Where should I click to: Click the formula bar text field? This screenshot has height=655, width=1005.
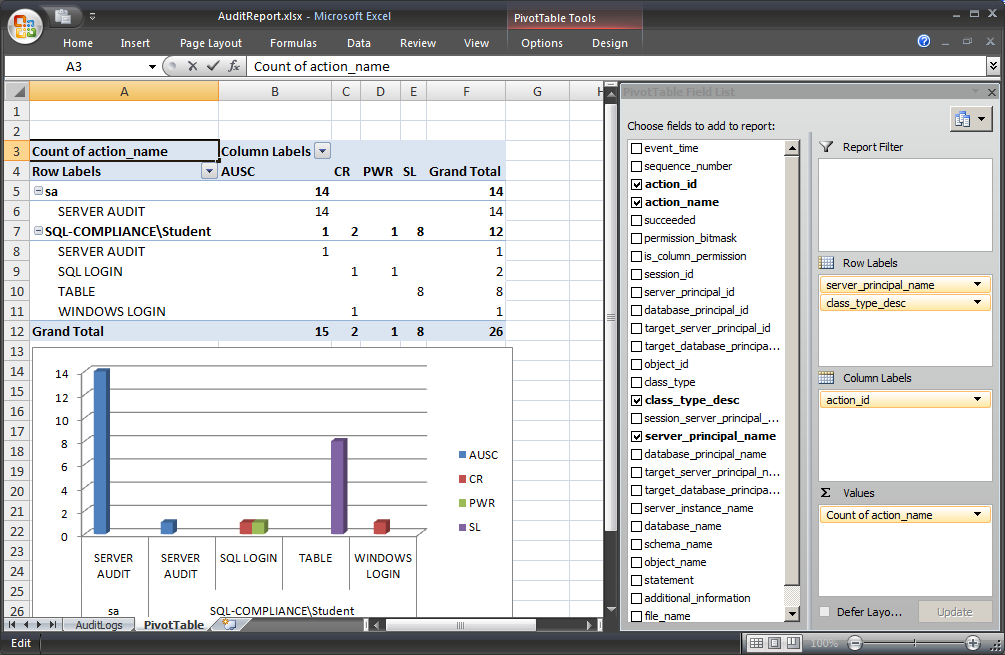pos(617,66)
